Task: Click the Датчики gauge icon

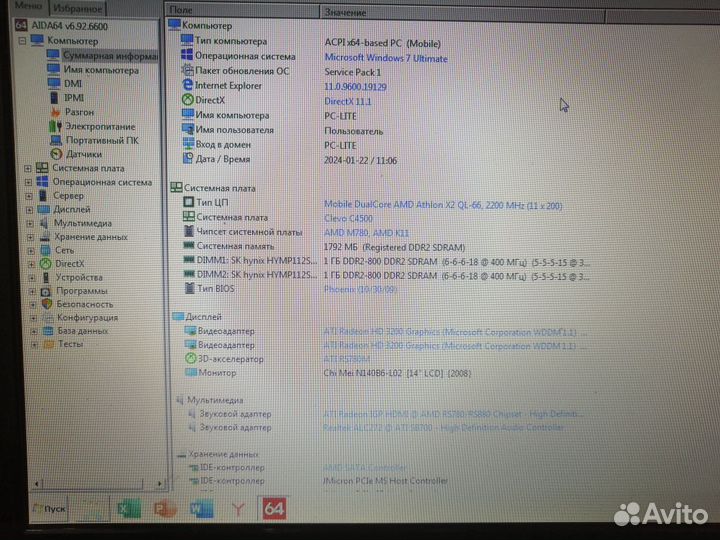Action: [56, 154]
